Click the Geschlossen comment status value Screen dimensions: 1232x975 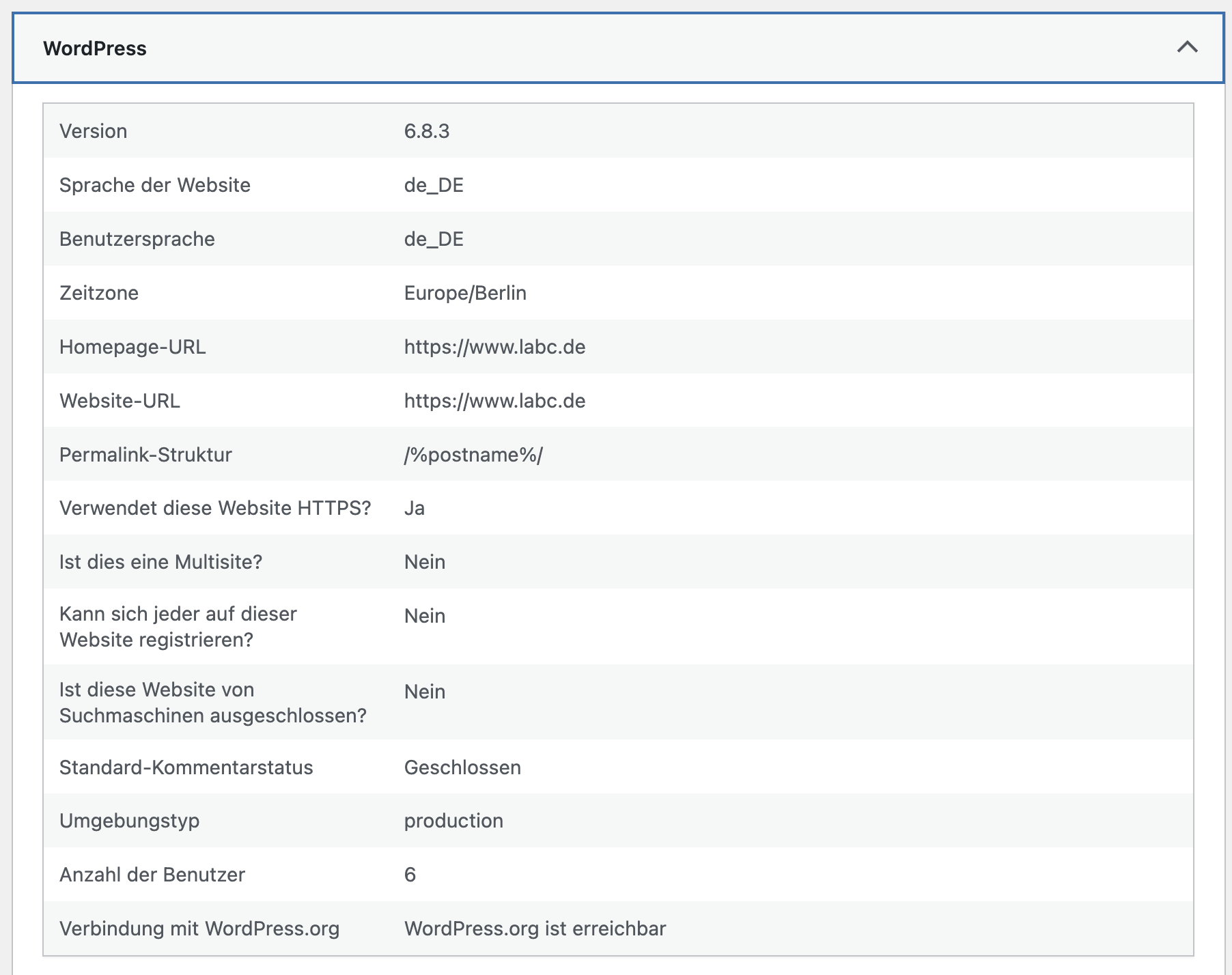click(x=462, y=767)
